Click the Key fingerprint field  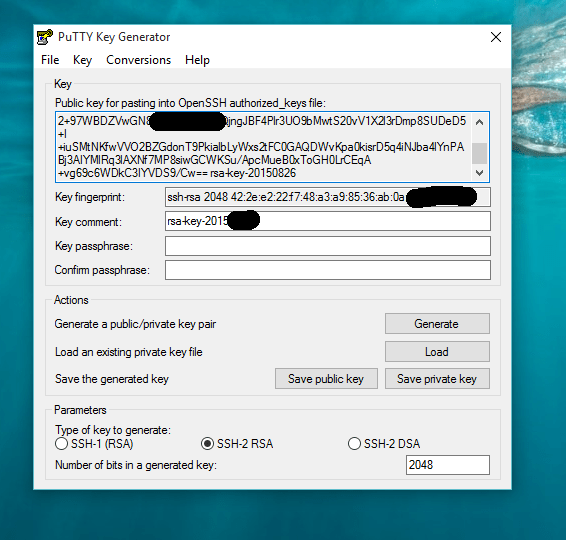(x=328, y=197)
